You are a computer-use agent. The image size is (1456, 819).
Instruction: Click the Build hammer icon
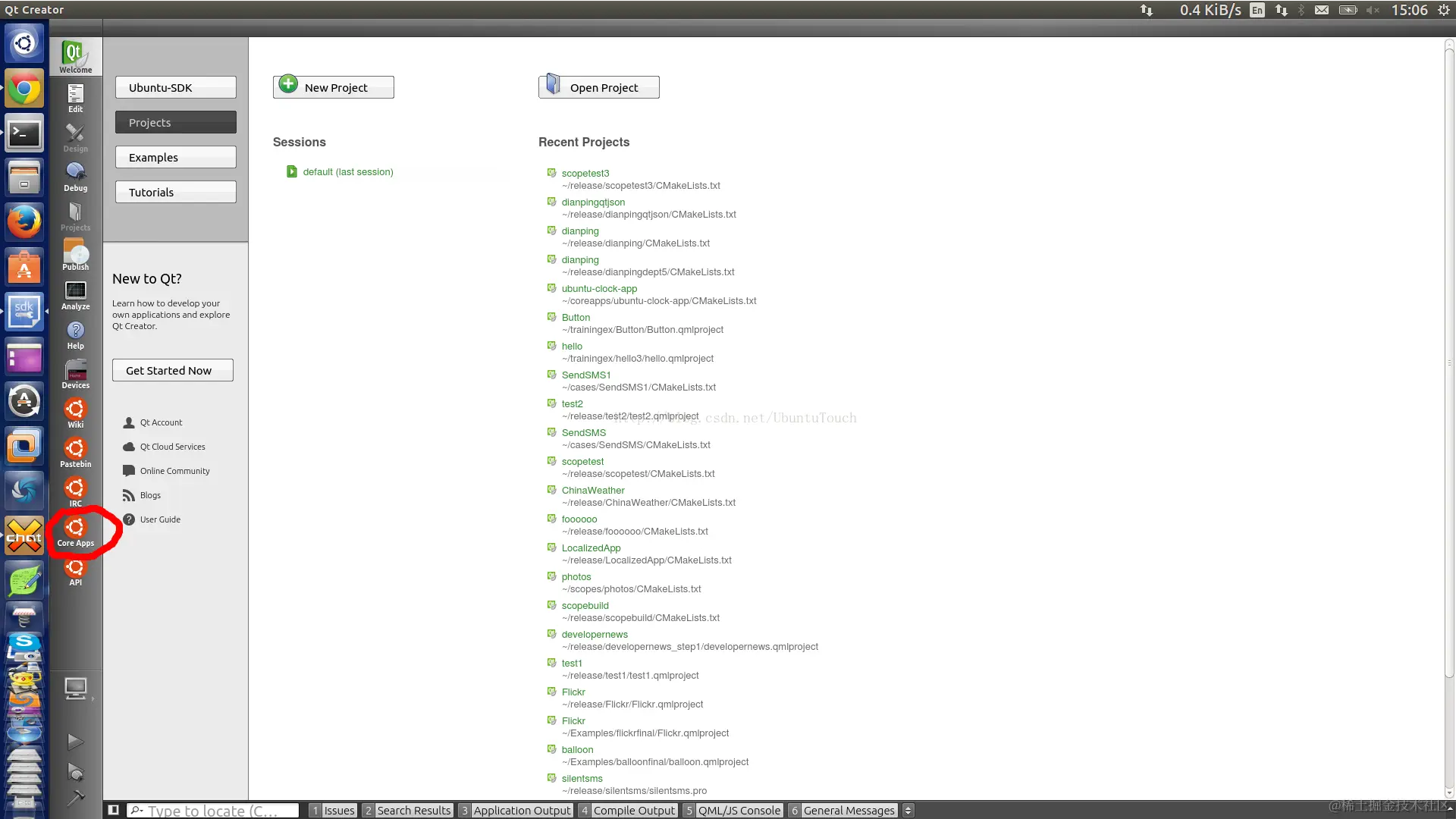click(x=75, y=798)
